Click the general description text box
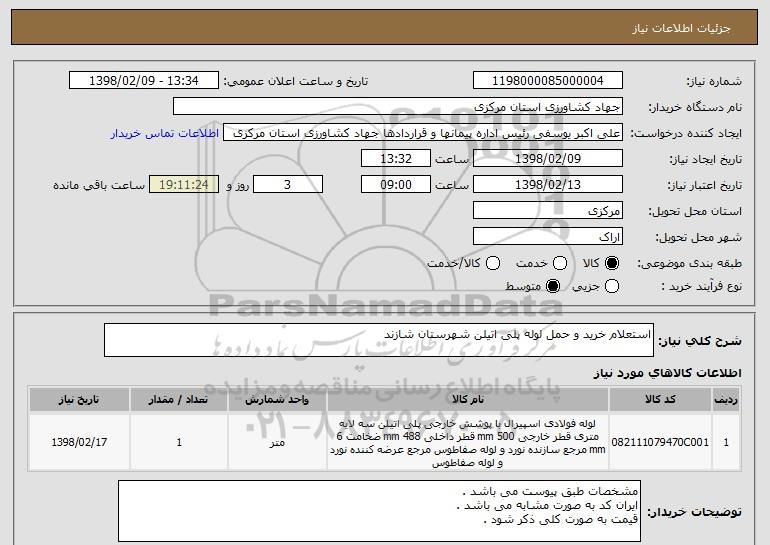The image size is (770, 545). pyautogui.click(x=379, y=340)
